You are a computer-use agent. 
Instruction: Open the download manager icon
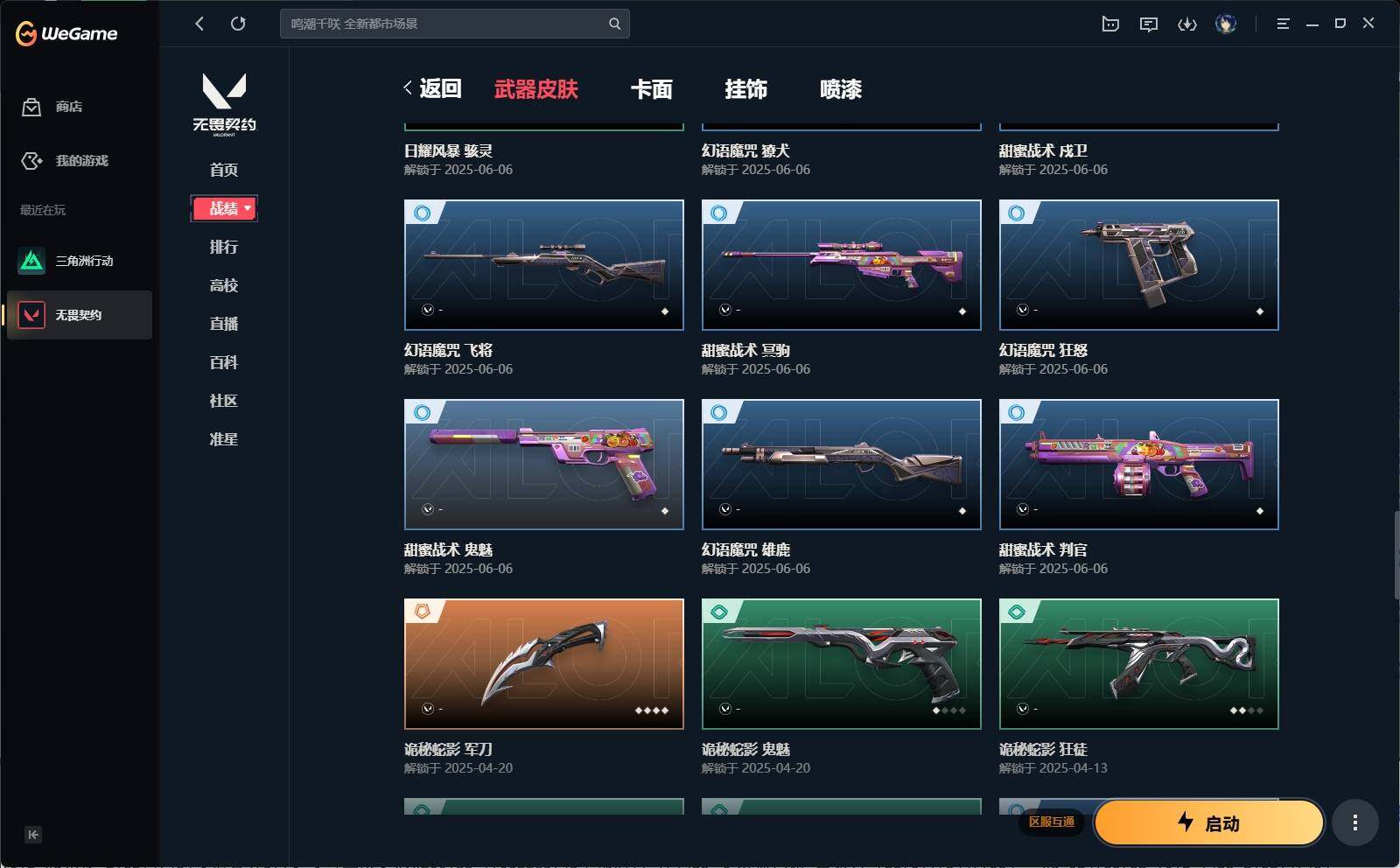[x=1187, y=24]
